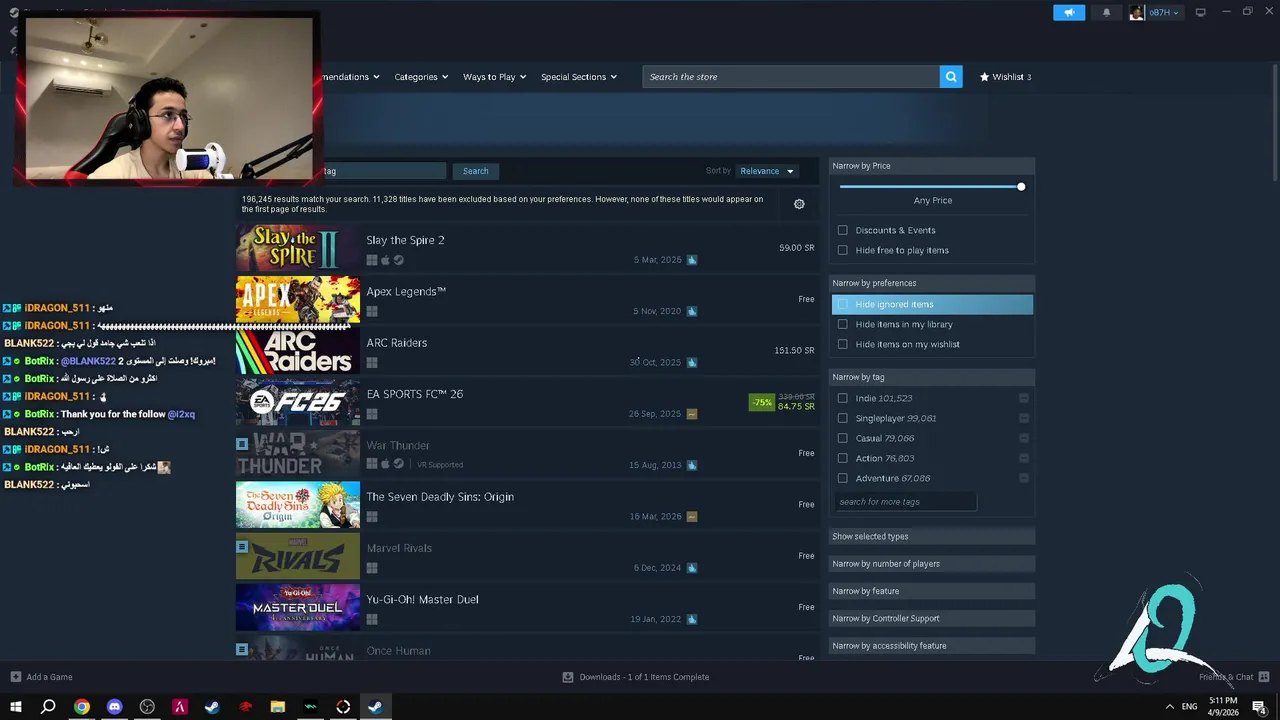Tick the Casual tag checkbox
The width and height of the screenshot is (1280, 720).
click(x=842, y=438)
